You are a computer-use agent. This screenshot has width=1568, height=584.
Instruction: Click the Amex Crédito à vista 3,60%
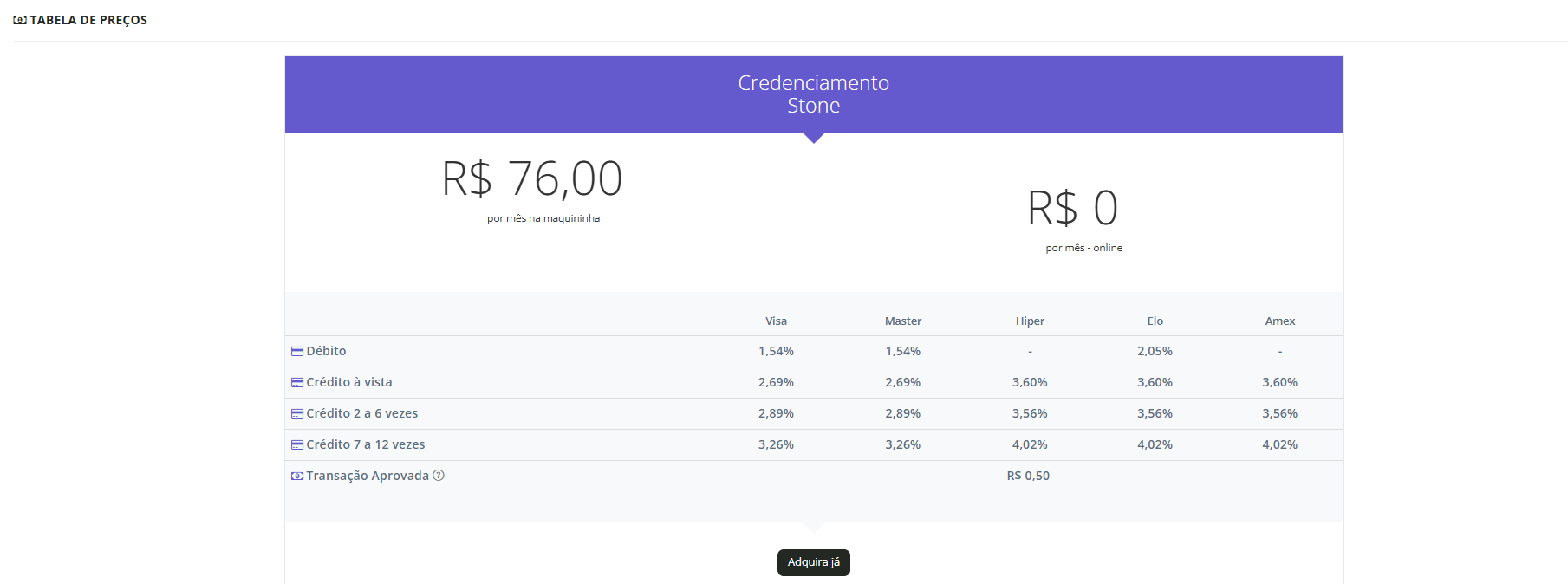pos(1280,382)
